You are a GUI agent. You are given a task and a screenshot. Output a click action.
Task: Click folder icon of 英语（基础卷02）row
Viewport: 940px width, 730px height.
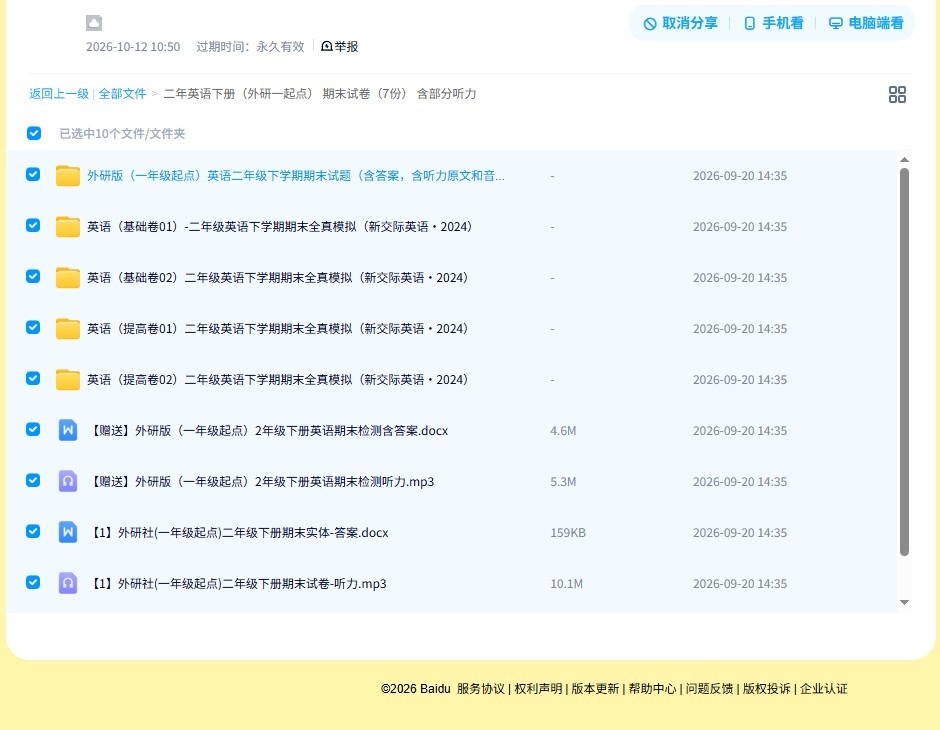(68, 277)
